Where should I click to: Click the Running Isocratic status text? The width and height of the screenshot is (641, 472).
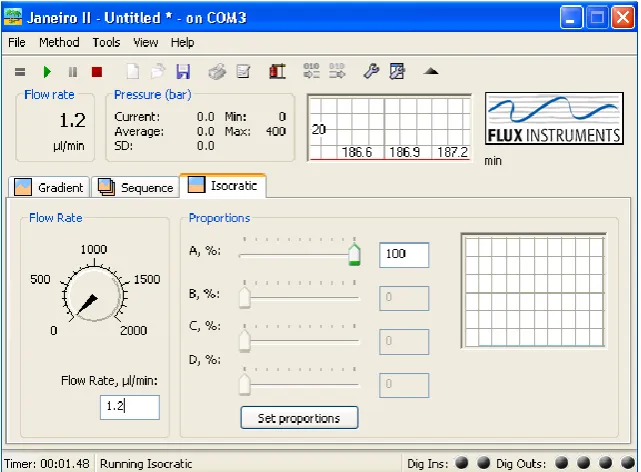tap(146, 464)
